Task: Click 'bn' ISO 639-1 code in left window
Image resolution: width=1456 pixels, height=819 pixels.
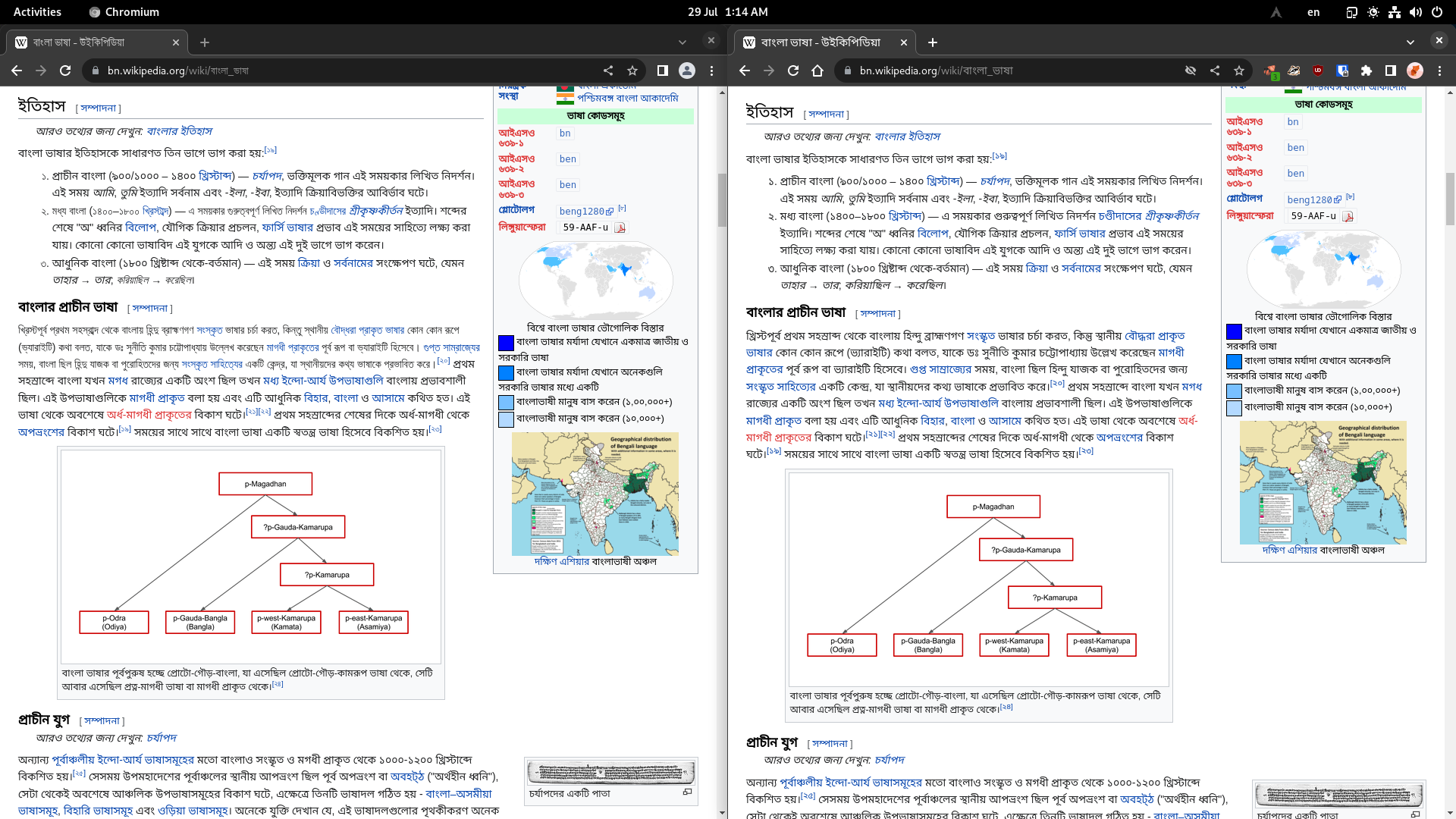Action: [565, 133]
